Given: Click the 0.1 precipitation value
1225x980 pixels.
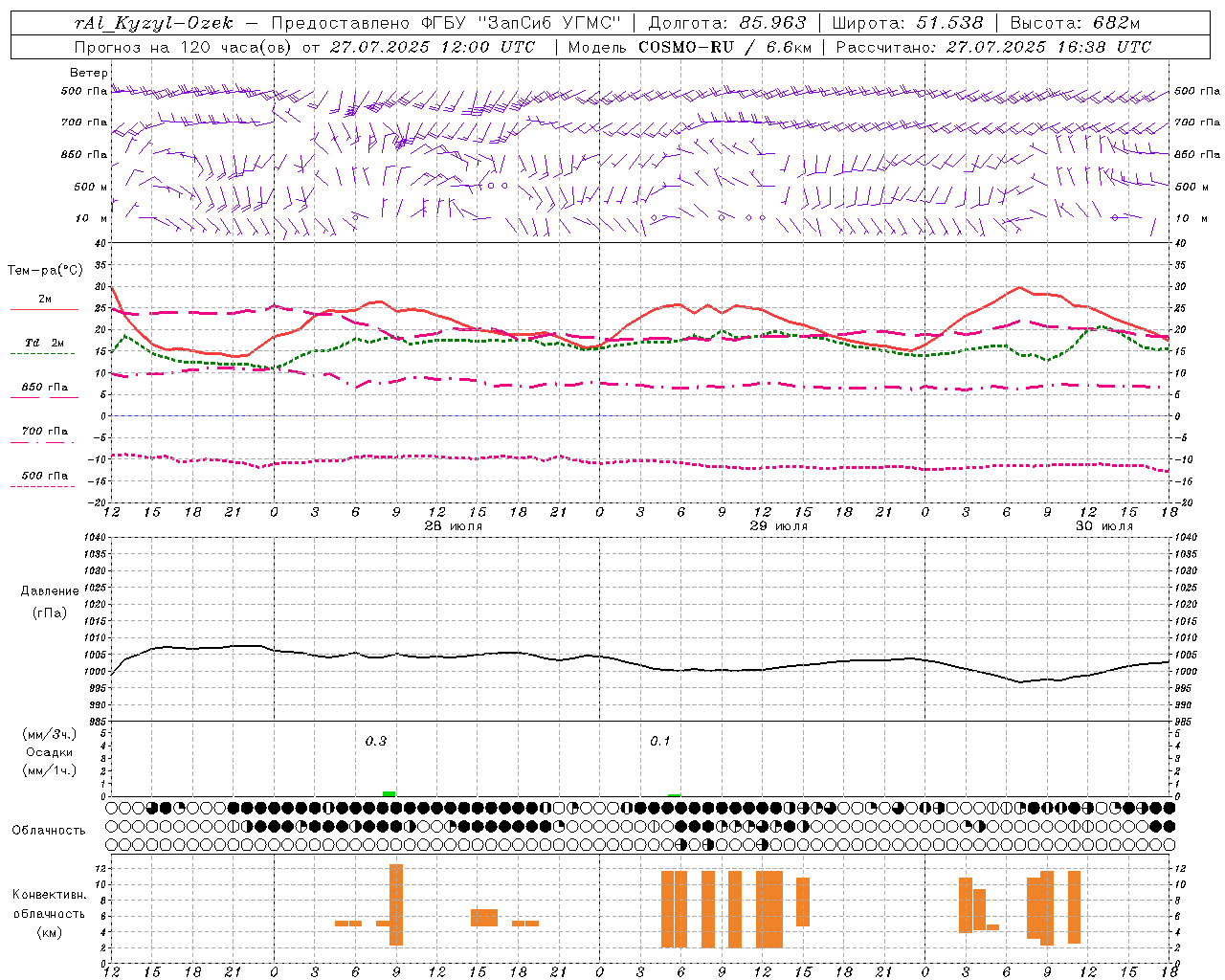Looking at the screenshot, I should 660,741.
